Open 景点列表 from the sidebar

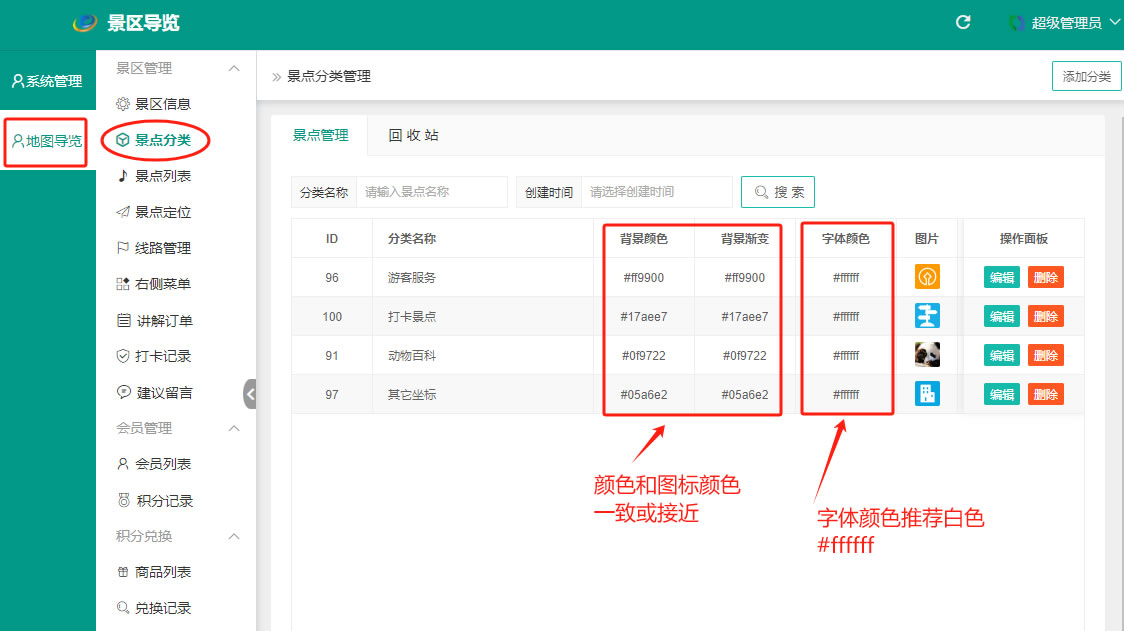162,176
